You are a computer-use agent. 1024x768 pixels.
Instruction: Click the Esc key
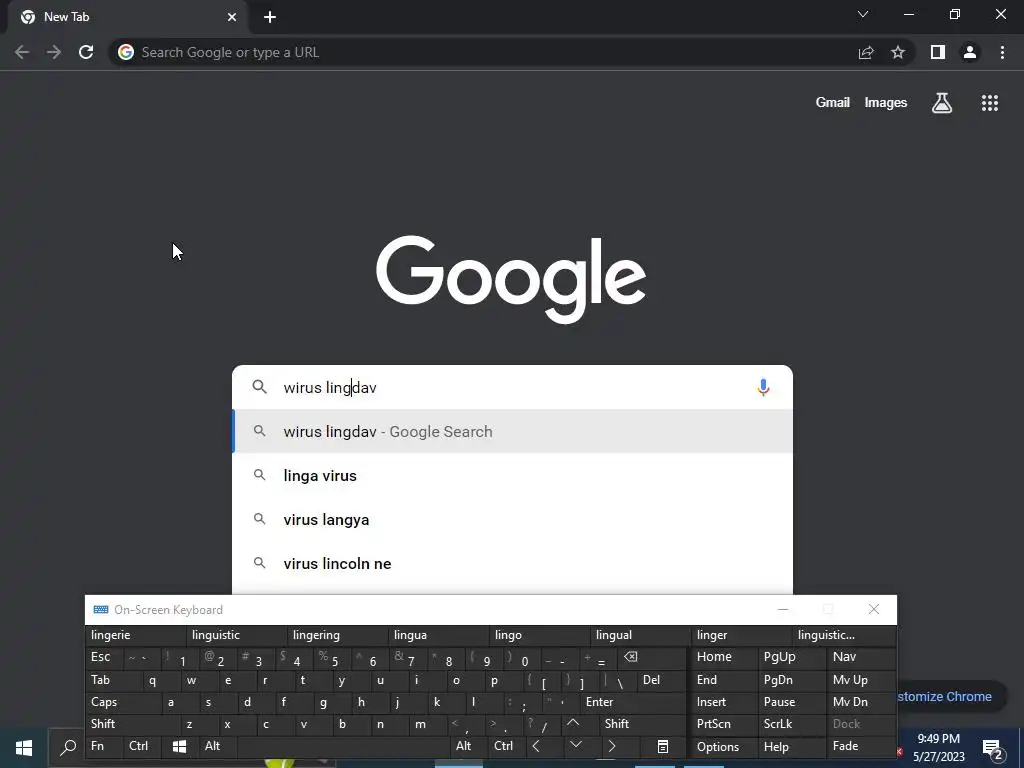(104, 657)
